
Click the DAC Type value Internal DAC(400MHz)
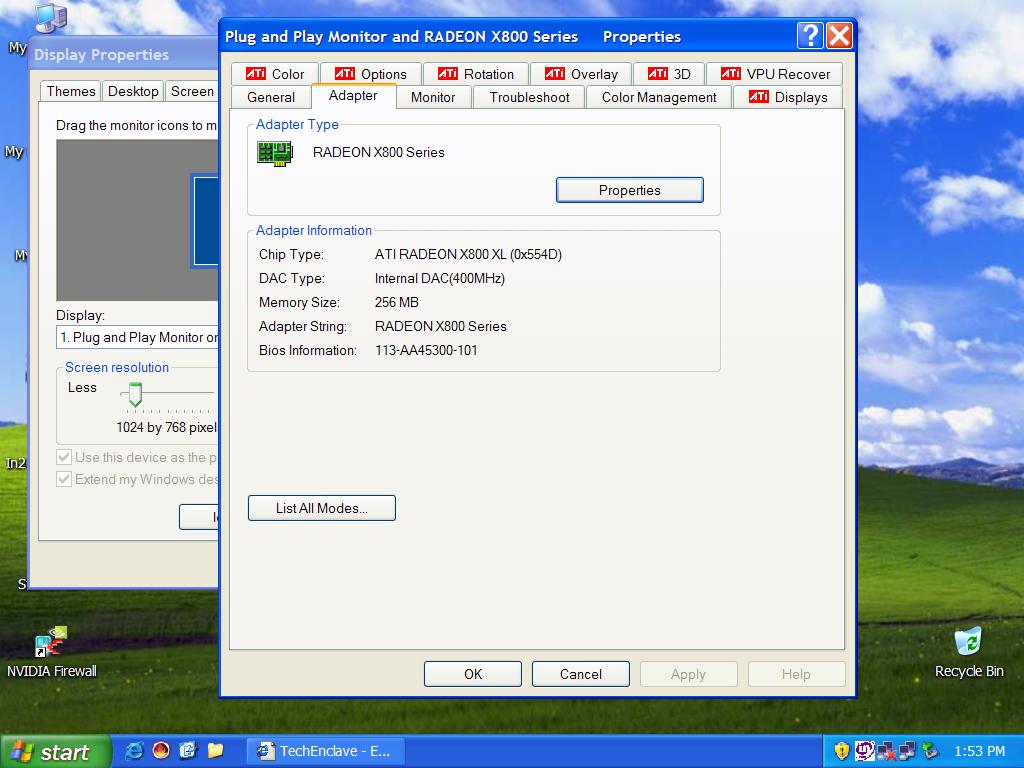coord(440,279)
